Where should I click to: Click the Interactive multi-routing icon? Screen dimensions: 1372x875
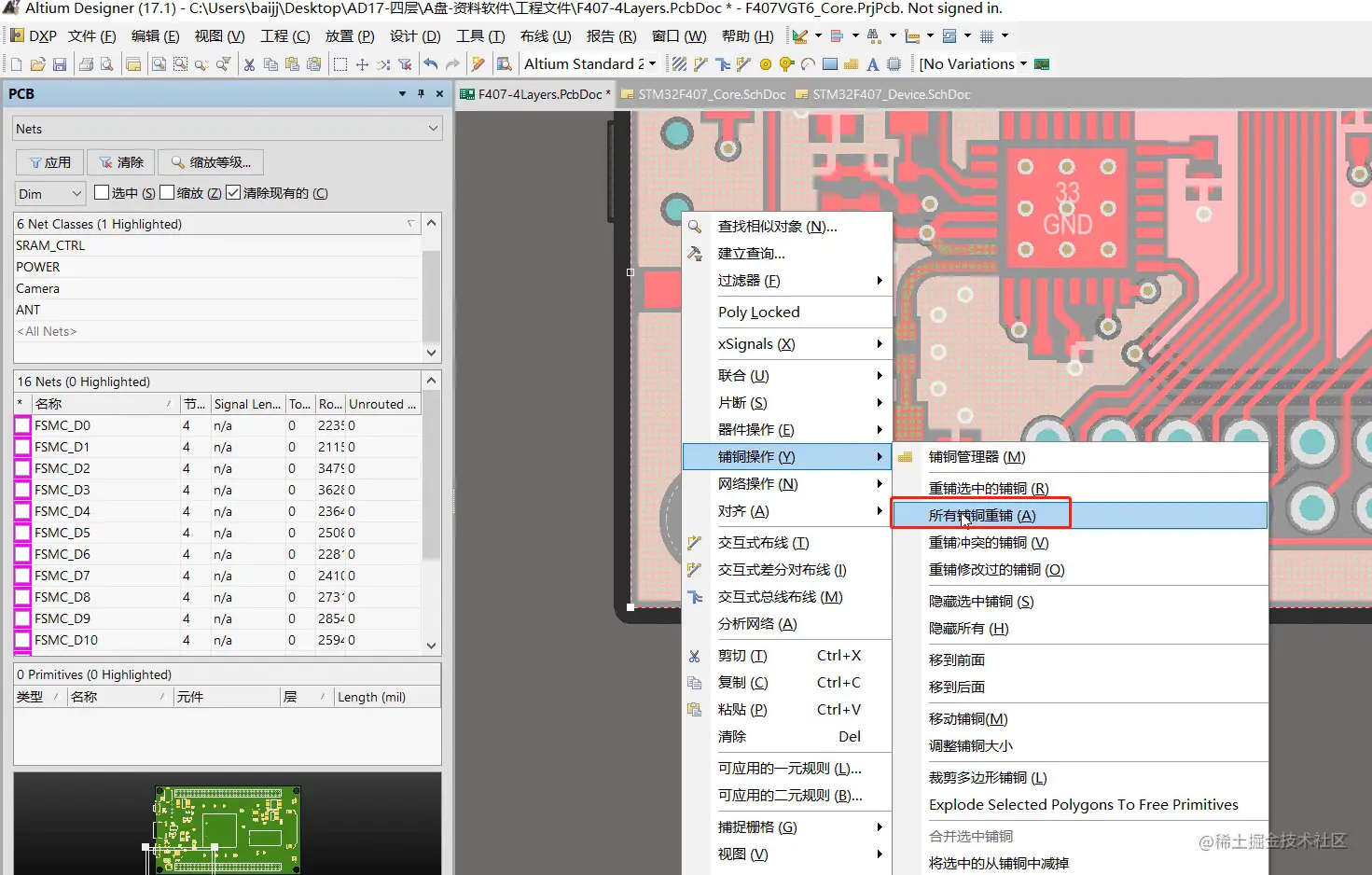click(723, 64)
